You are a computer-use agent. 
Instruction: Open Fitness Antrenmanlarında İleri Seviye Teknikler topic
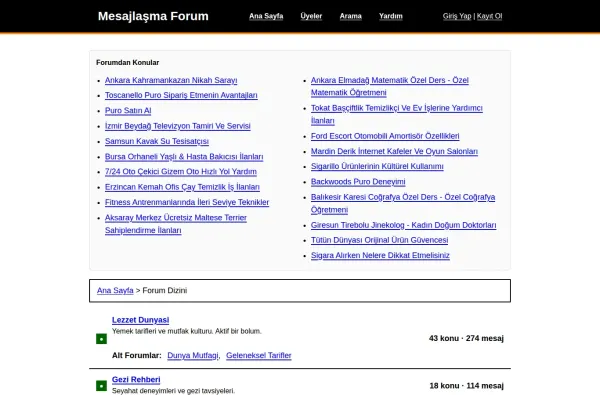point(187,202)
